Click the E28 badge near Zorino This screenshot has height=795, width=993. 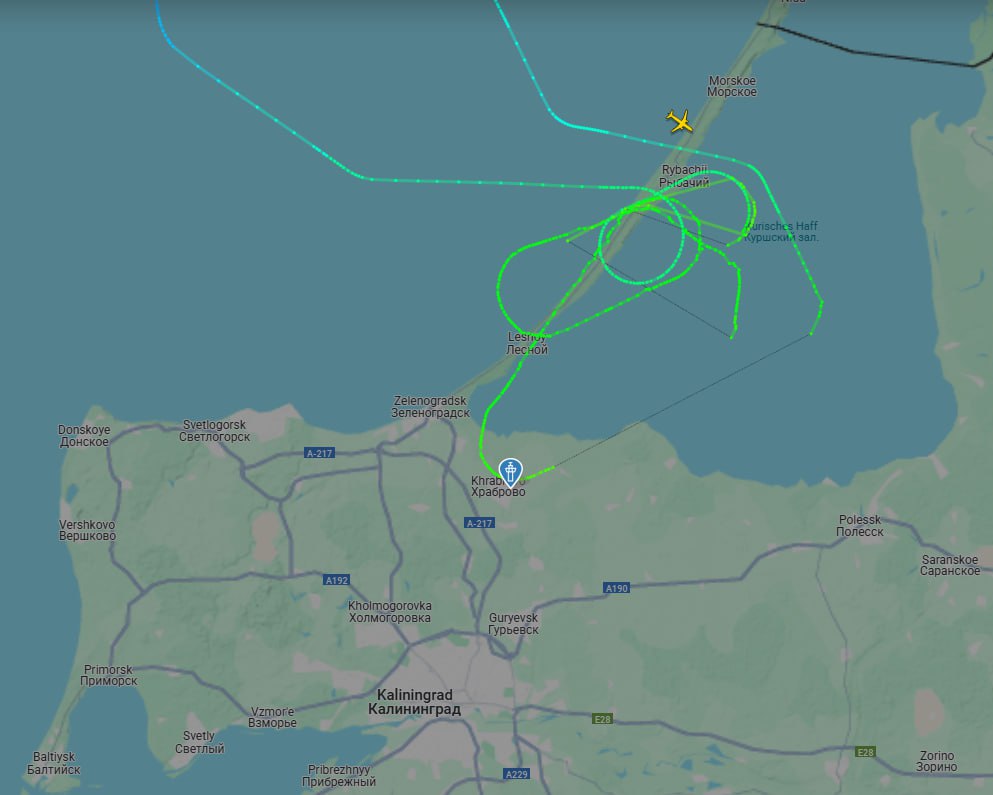(x=865, y=752)
